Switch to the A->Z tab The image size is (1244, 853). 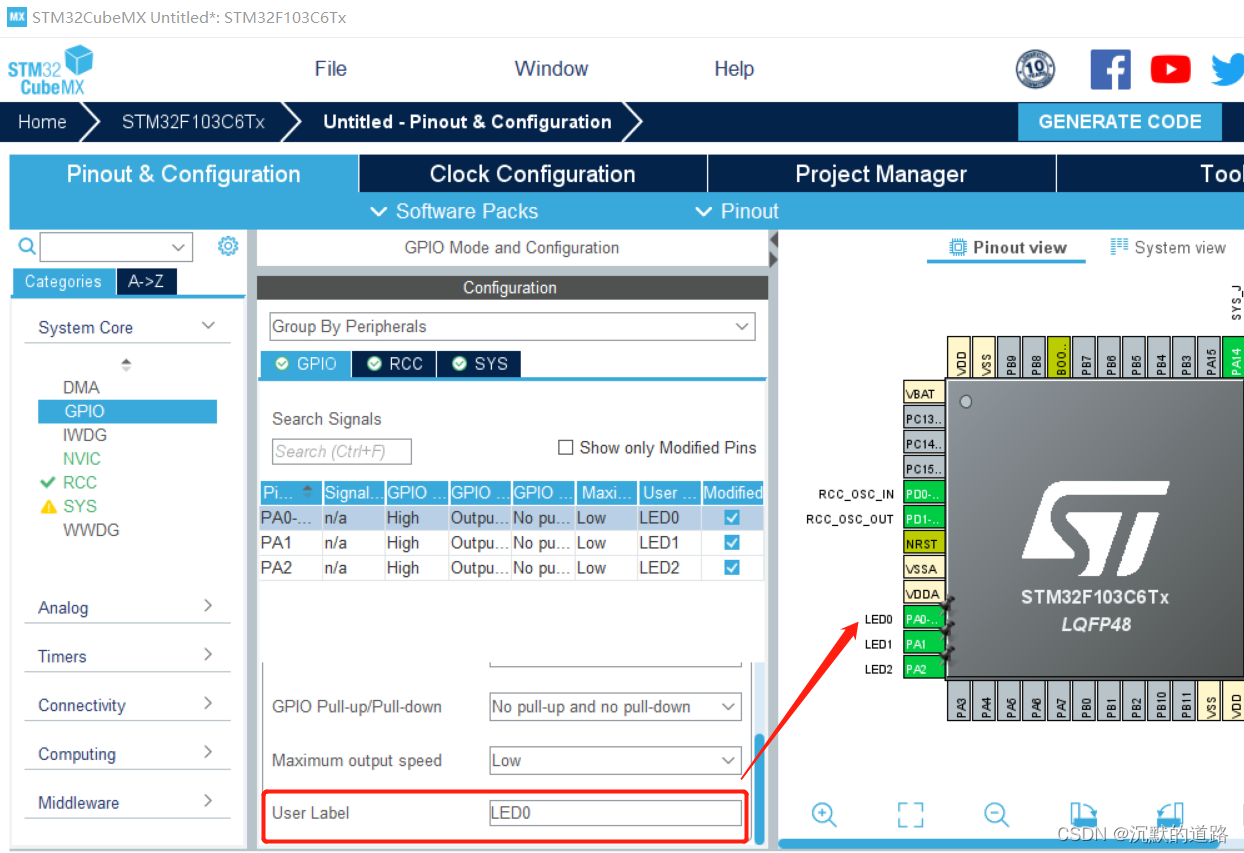click(x=146, y=282)
